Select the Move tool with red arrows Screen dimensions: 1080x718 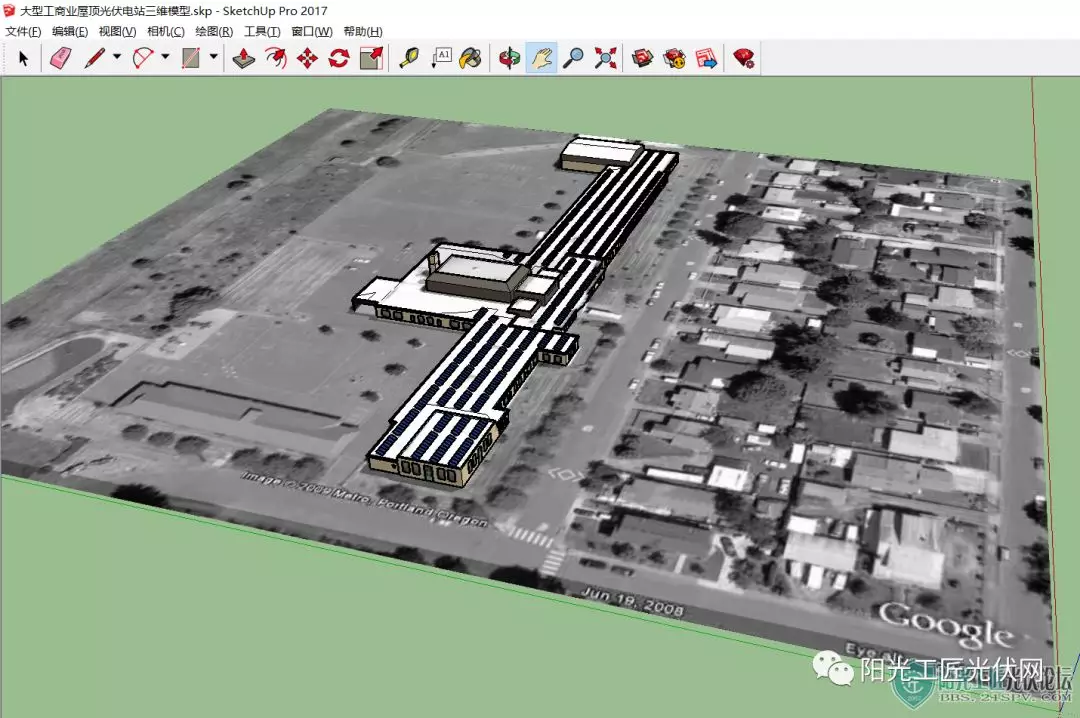pos(307,58)
